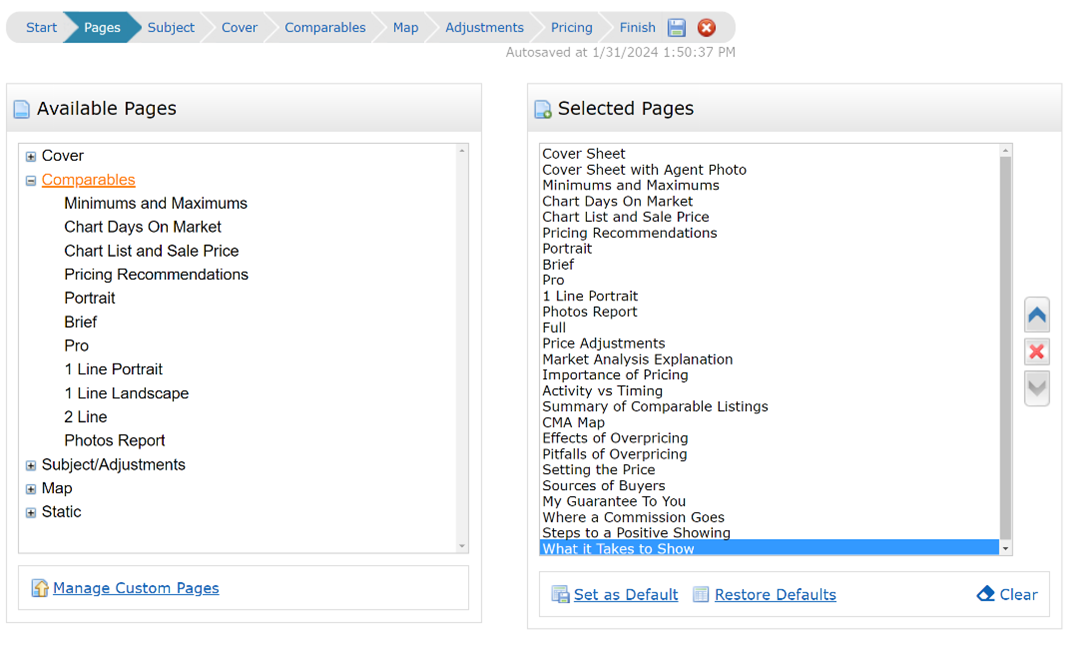This screenshot has width=1076, height=659.
Task: Open the Manage Custom Pages link
Action: tap(136, 588)
